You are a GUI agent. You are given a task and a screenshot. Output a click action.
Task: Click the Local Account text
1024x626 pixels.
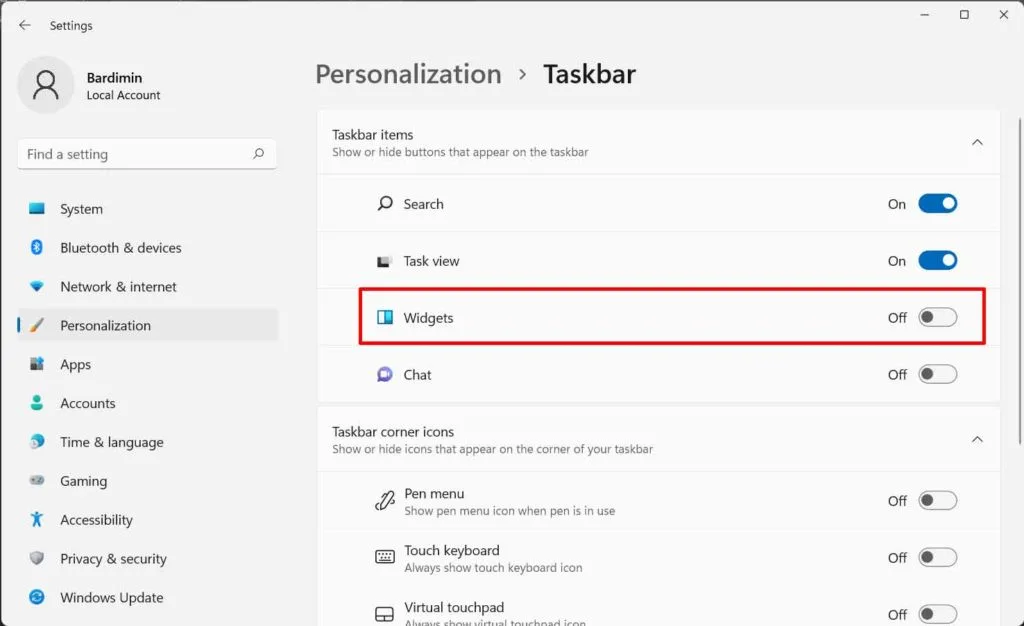(x=123, y=95)
